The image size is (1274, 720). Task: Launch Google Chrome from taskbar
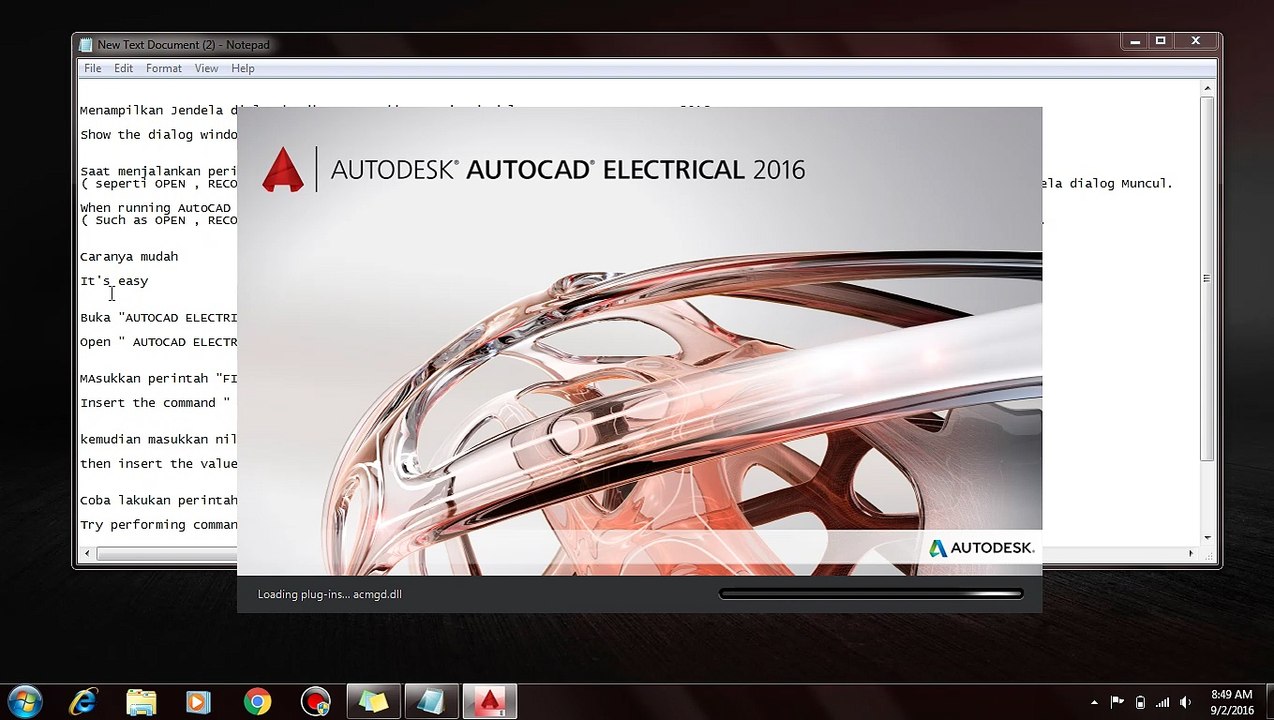[x=257, y=702]
